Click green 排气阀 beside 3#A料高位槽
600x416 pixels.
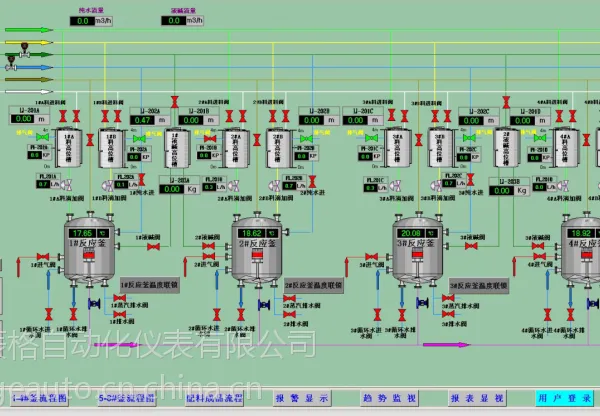click(371, 137)
